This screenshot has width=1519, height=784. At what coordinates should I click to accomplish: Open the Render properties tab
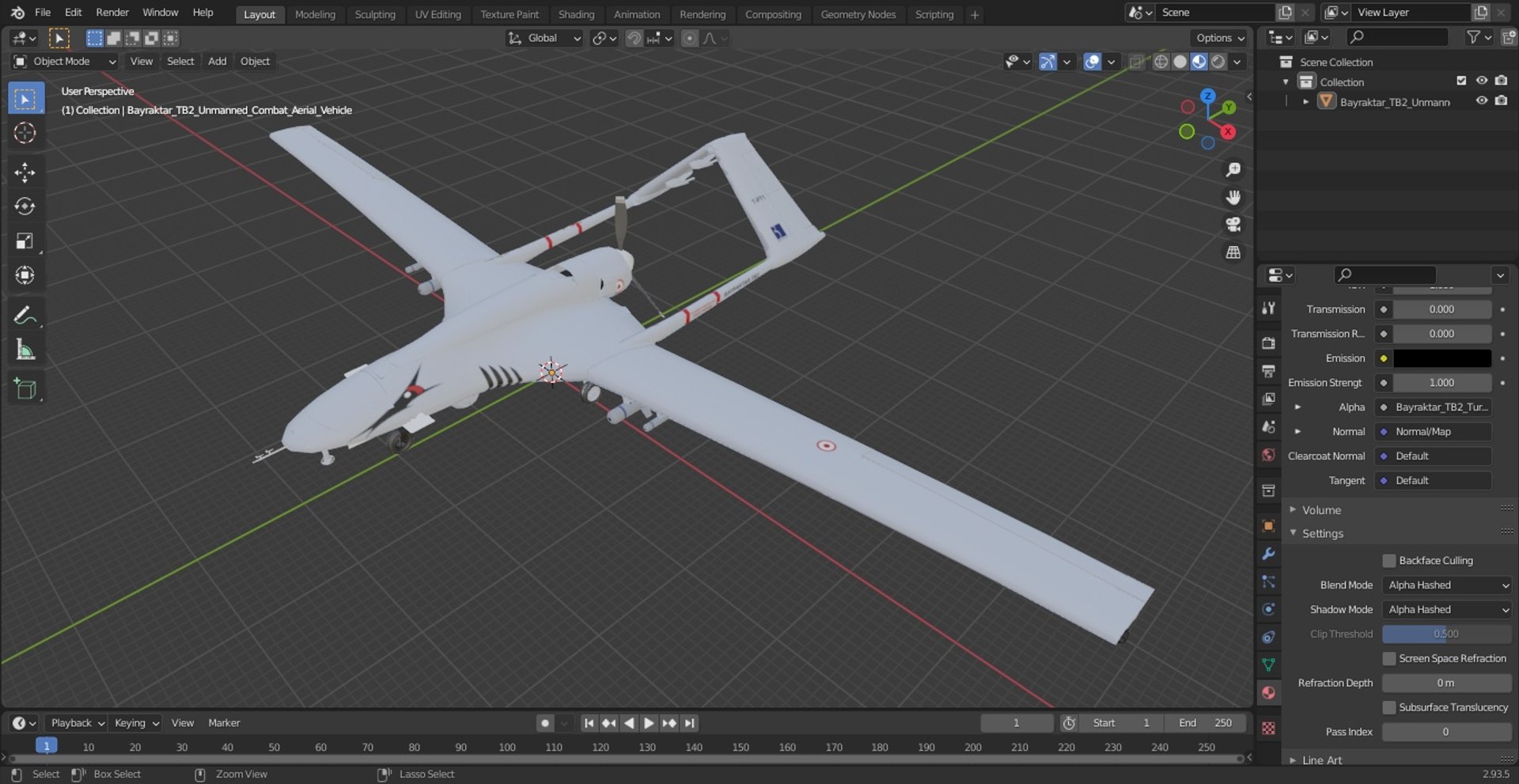click(x=1268, y=343)
